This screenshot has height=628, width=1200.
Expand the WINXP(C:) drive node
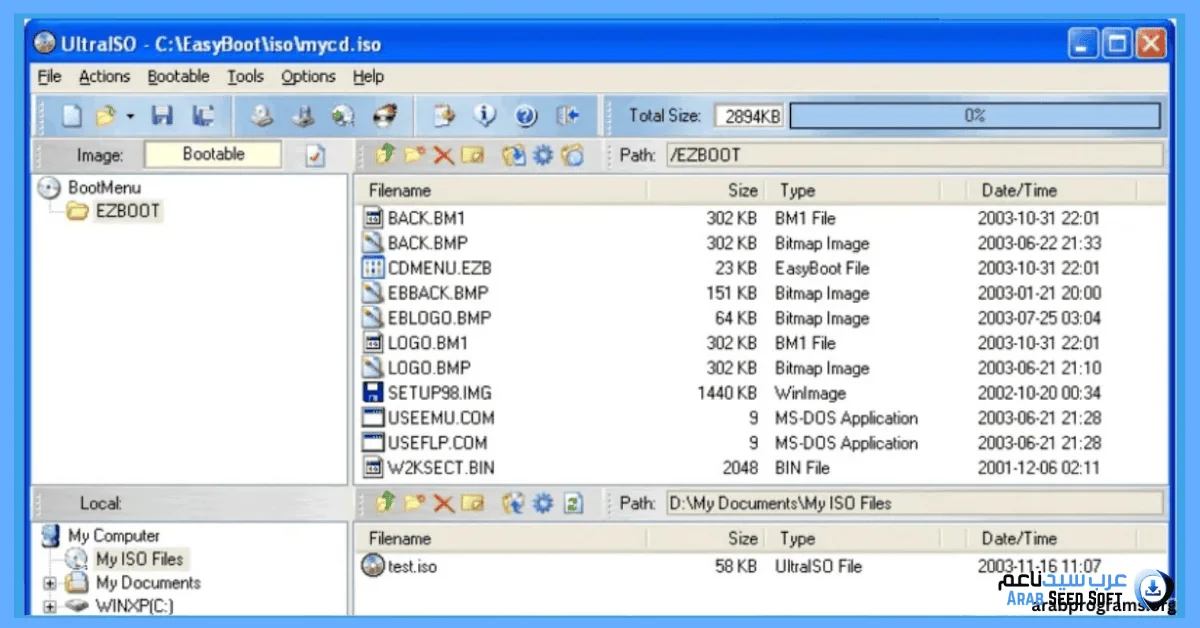tap(50, 606)
